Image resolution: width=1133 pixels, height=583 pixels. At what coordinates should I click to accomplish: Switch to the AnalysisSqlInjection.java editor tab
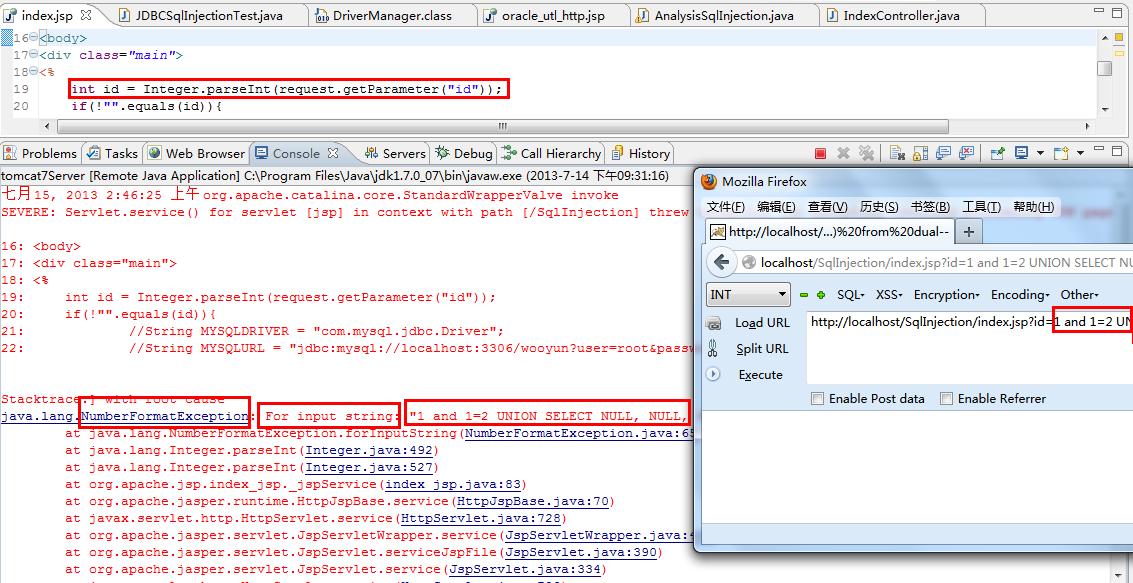tap(723, 15)
